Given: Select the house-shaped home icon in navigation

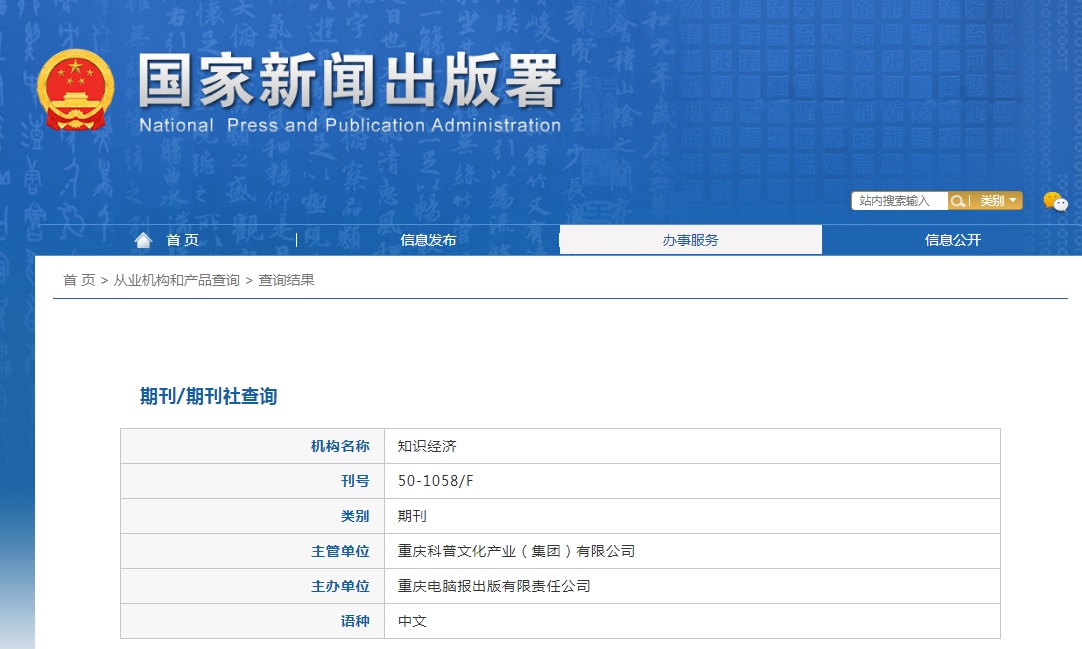Looking at the screenshot, I should click(x=142, y=238).
